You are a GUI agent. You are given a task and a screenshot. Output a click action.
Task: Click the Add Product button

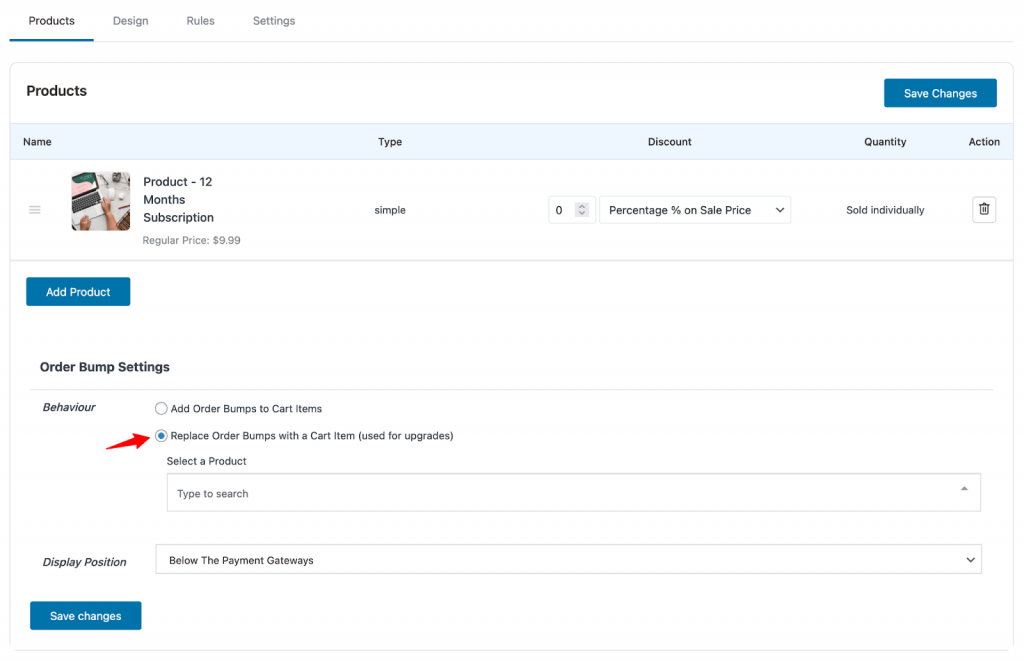(x=78, y=291)
